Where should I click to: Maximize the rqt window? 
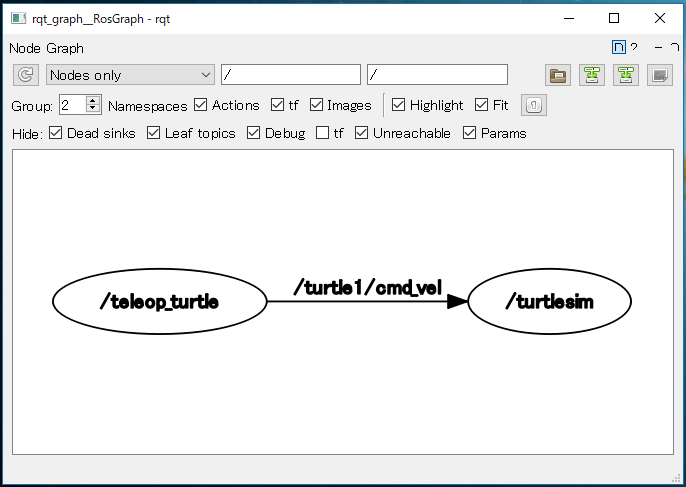point(614,18)
